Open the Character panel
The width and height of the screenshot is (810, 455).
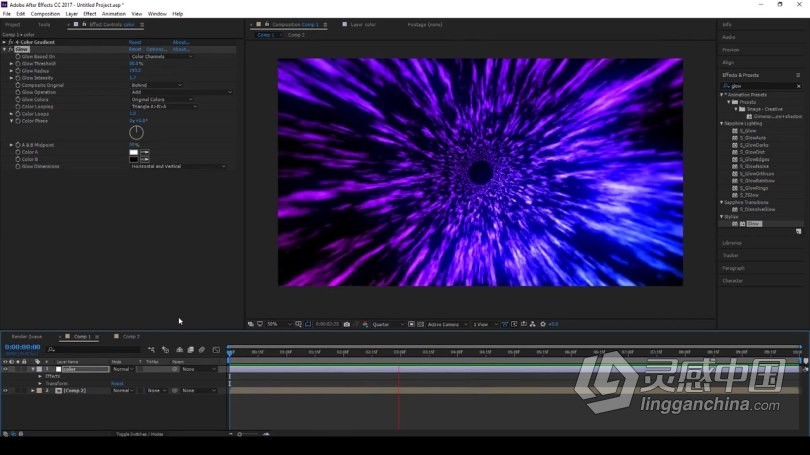click(x=733, y=281)
